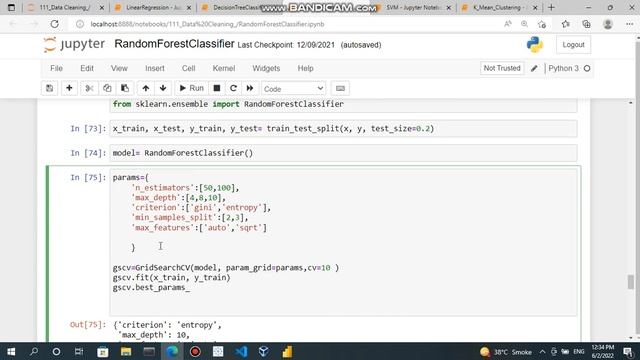Click the read aloud icon in address bar
The width and height of the screenshot is (640, 360).
pyautogui.click(x=508, y=24)
